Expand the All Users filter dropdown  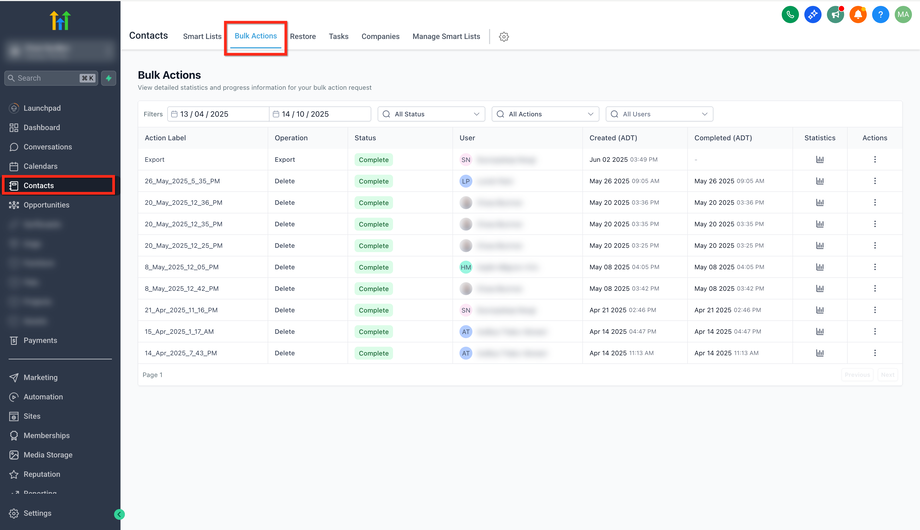pos(659,114)
